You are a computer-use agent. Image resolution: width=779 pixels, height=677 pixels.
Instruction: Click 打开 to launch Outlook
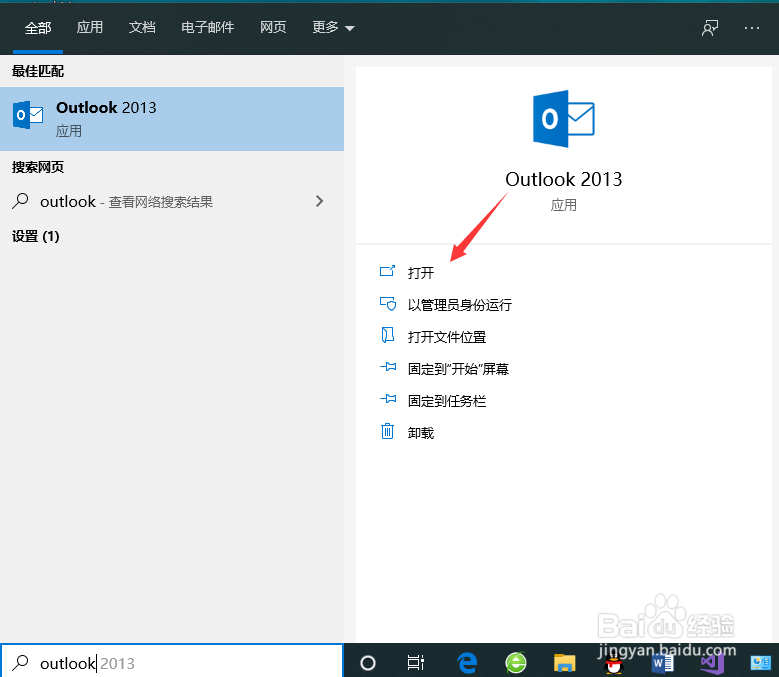tap(421, 273)
